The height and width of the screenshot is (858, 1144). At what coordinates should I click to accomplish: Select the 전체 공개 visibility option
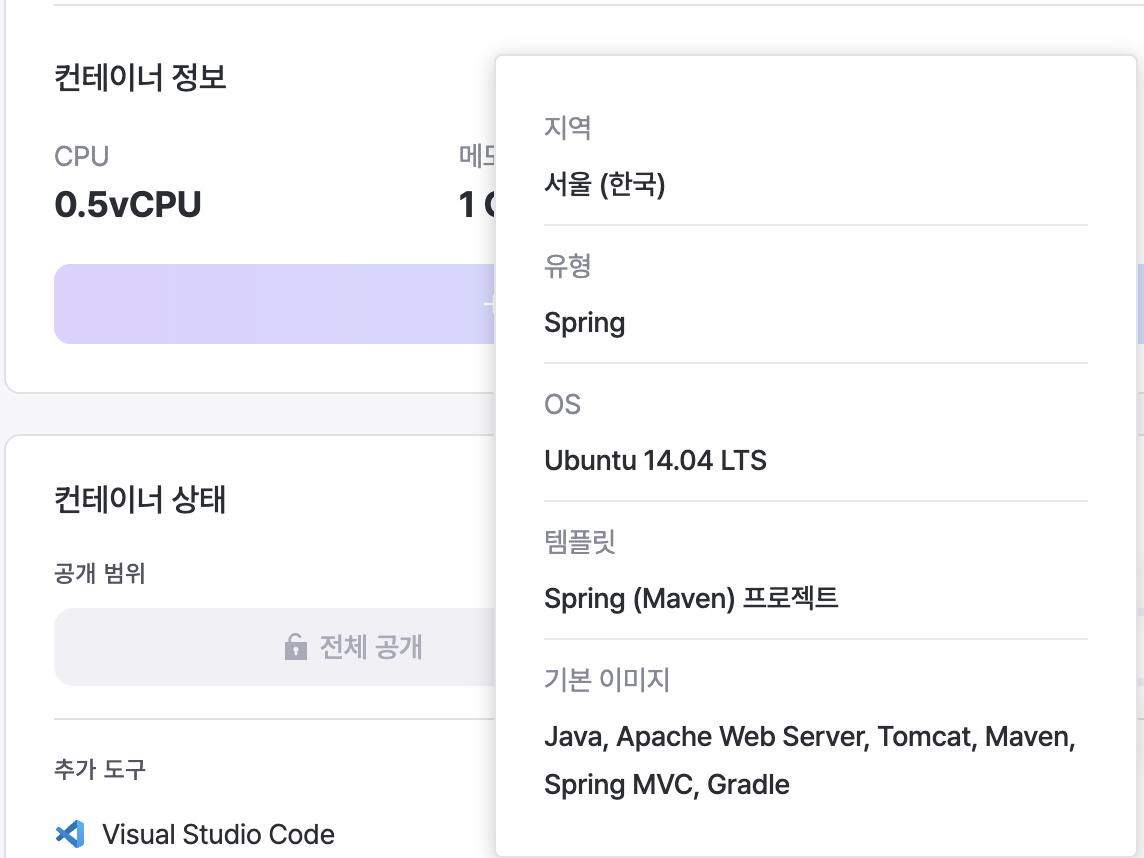pos(274,646)
